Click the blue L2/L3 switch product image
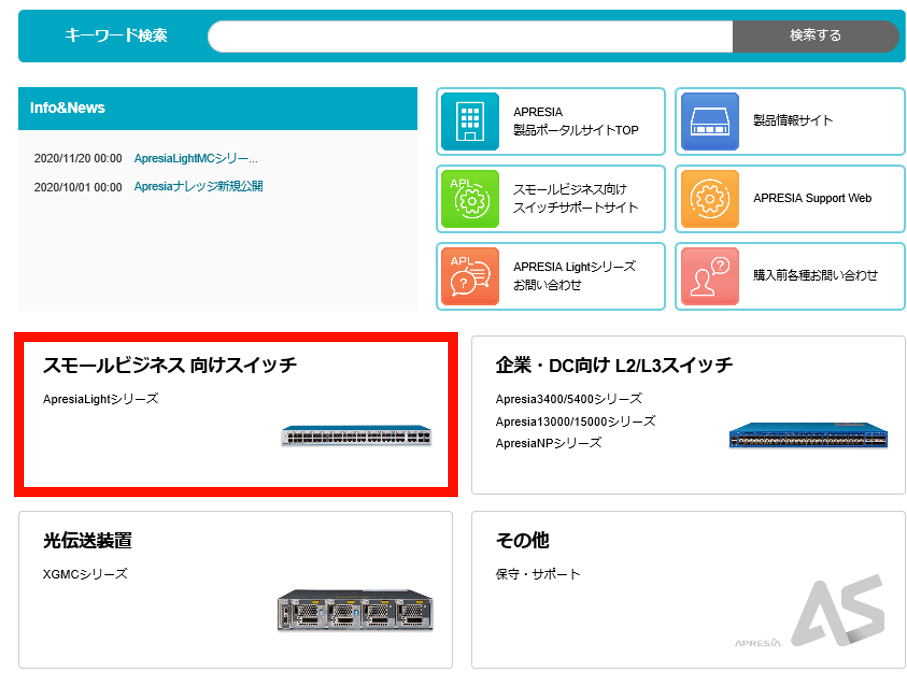Image resolution: width=907 pixels, height=686 pixels. click(x=808, y=436)
